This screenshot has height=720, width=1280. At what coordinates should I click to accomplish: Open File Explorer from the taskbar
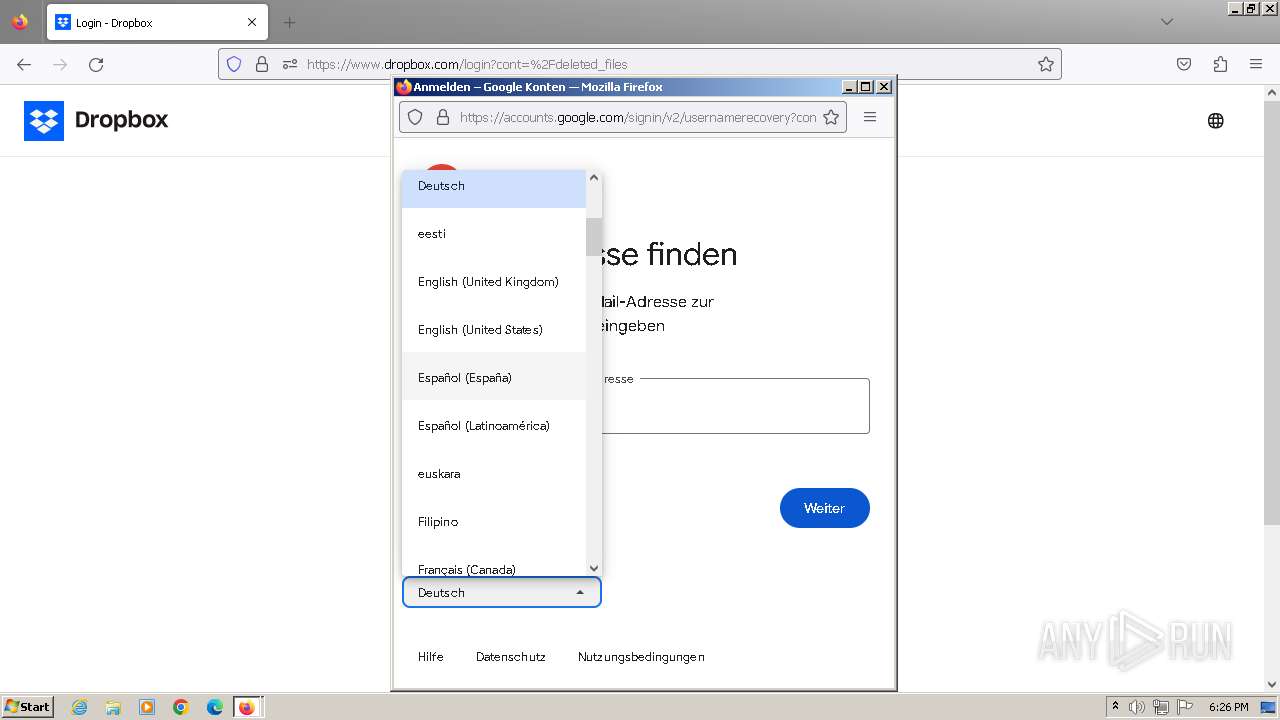[113, 707]
